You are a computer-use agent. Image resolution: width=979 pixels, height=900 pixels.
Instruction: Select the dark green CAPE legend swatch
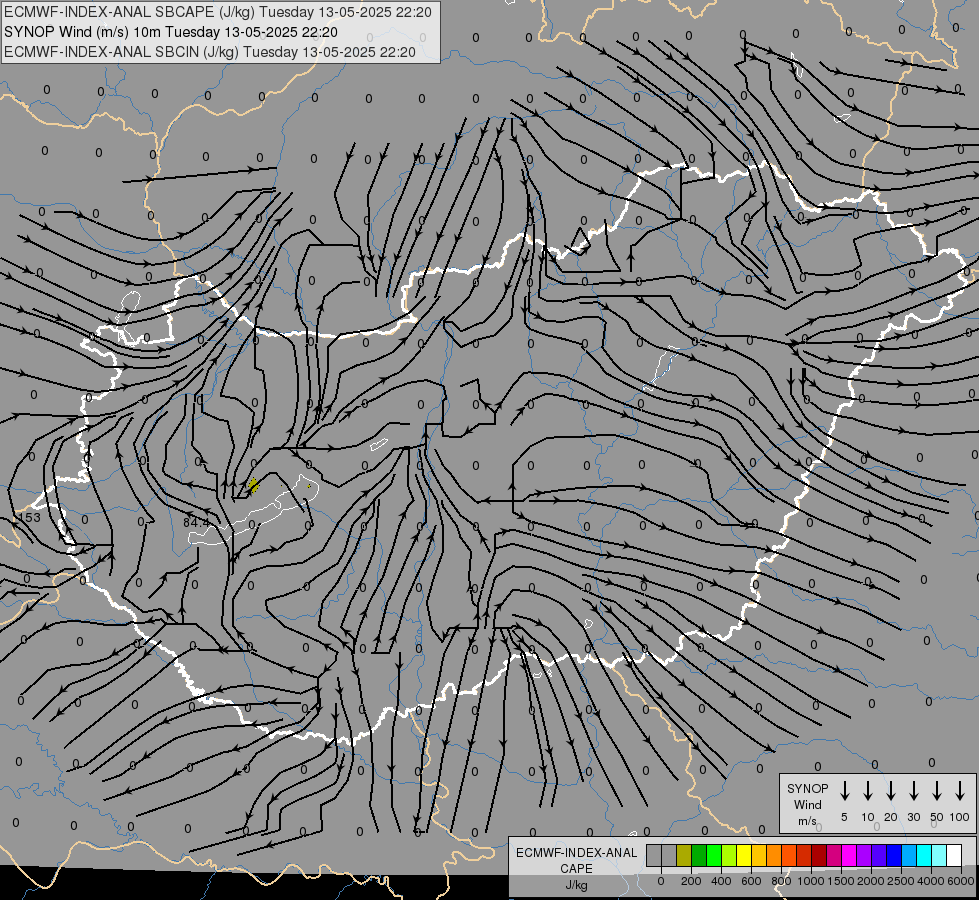pos(699,855)
